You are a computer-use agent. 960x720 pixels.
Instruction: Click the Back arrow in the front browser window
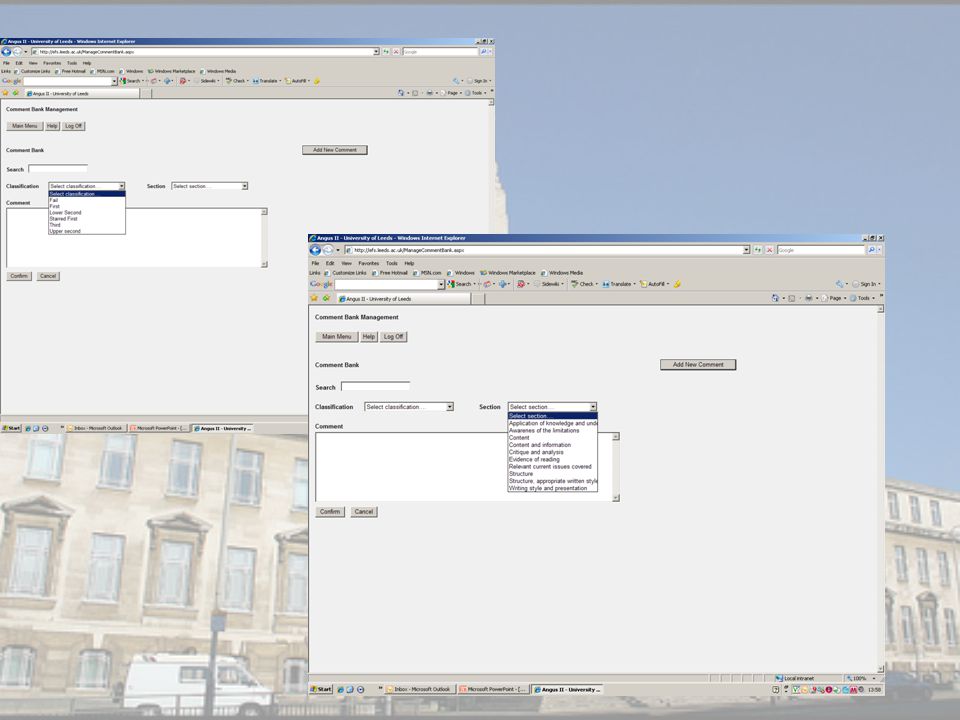[x=315, y=250]
